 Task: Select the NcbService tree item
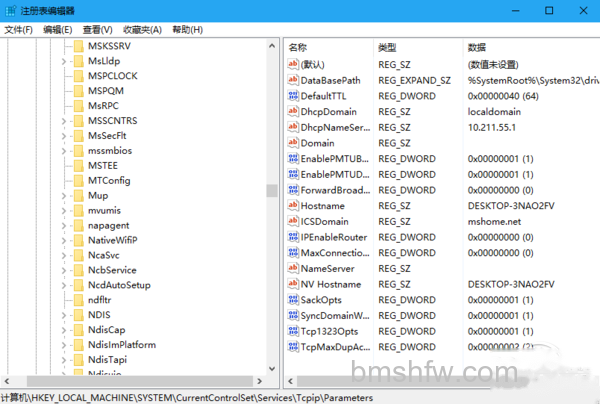(112, 270)
